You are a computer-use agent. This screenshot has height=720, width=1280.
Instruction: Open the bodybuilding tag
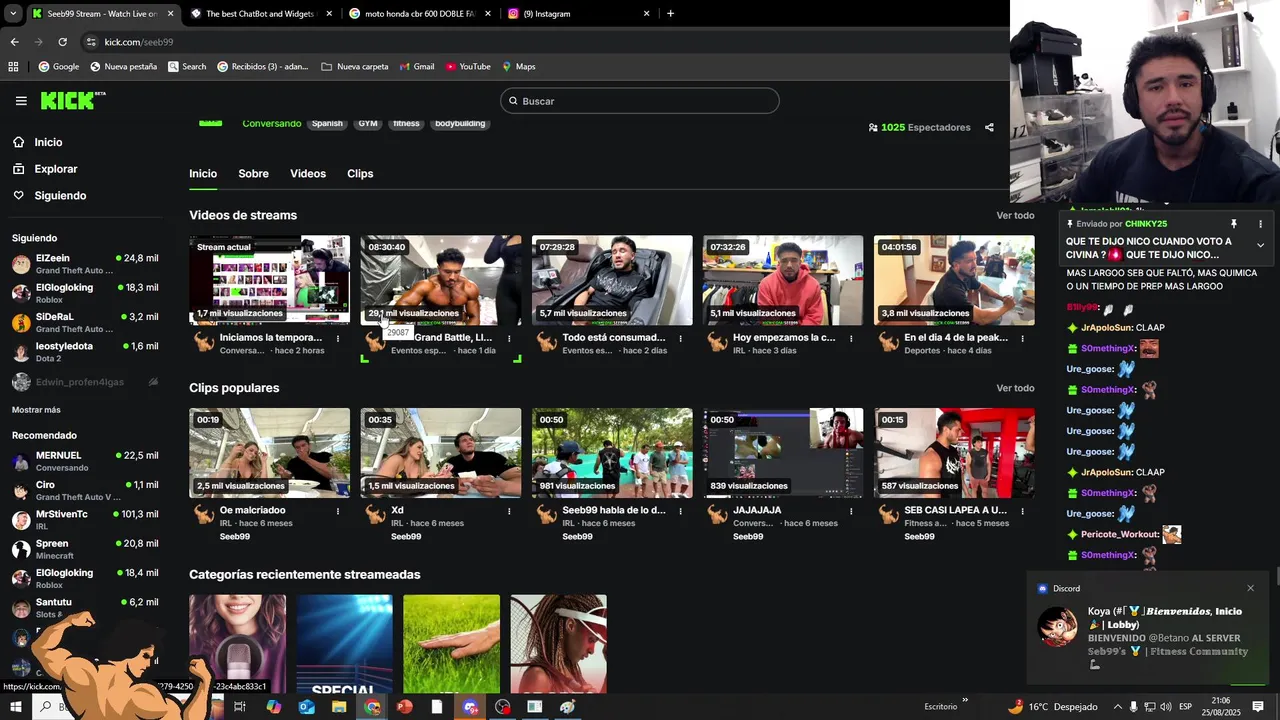click(460, 123)
